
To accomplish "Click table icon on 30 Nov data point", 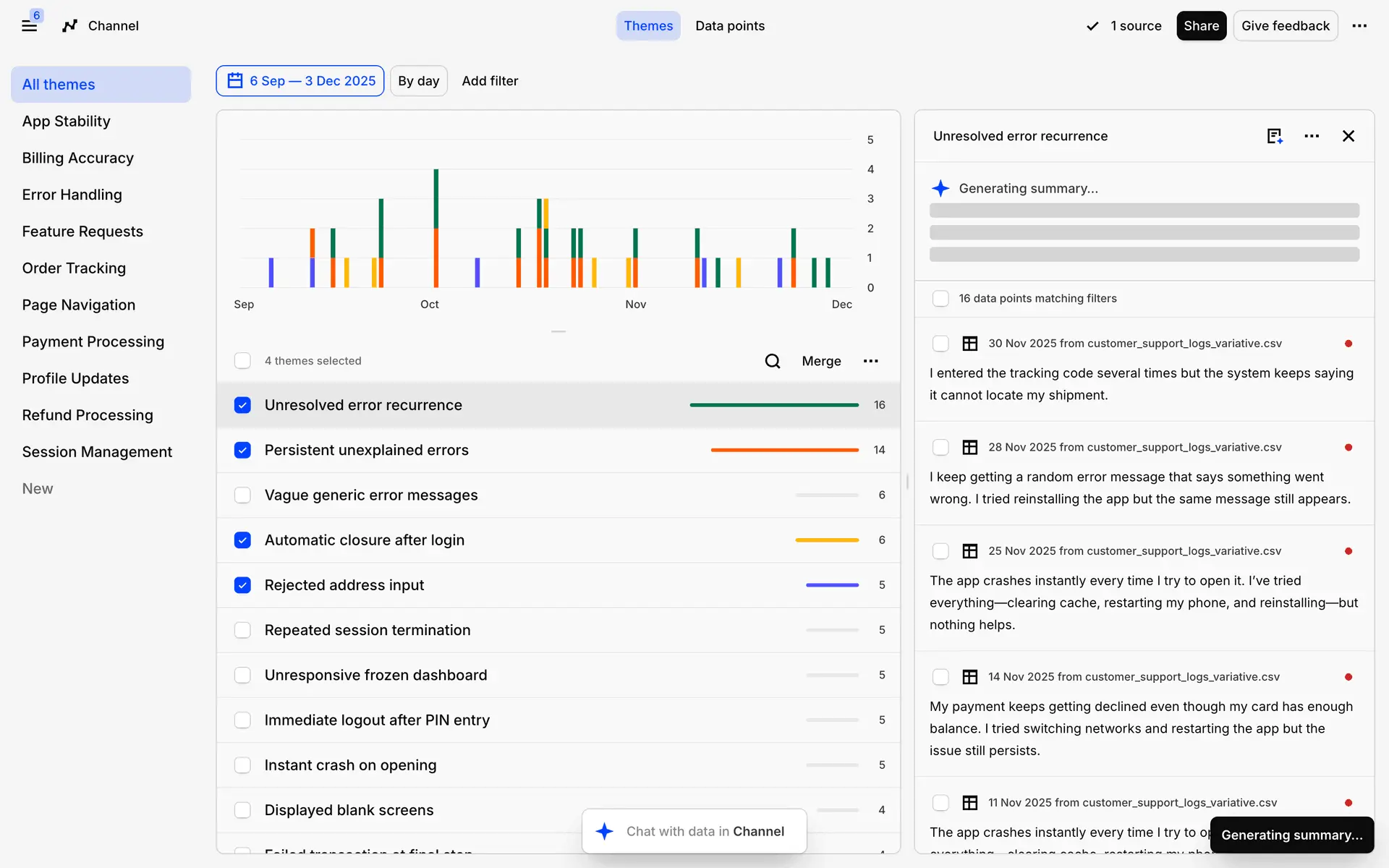I will pyautogui.click(x=969, y=344).
